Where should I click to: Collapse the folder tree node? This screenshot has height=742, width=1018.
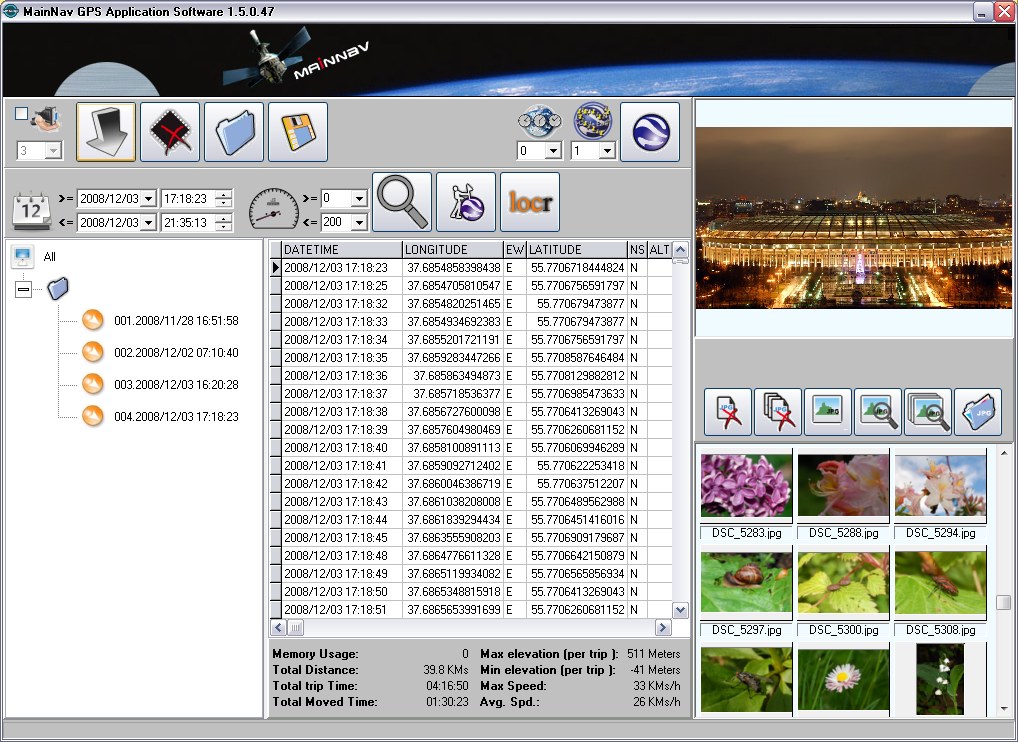[x=24, y=289]
